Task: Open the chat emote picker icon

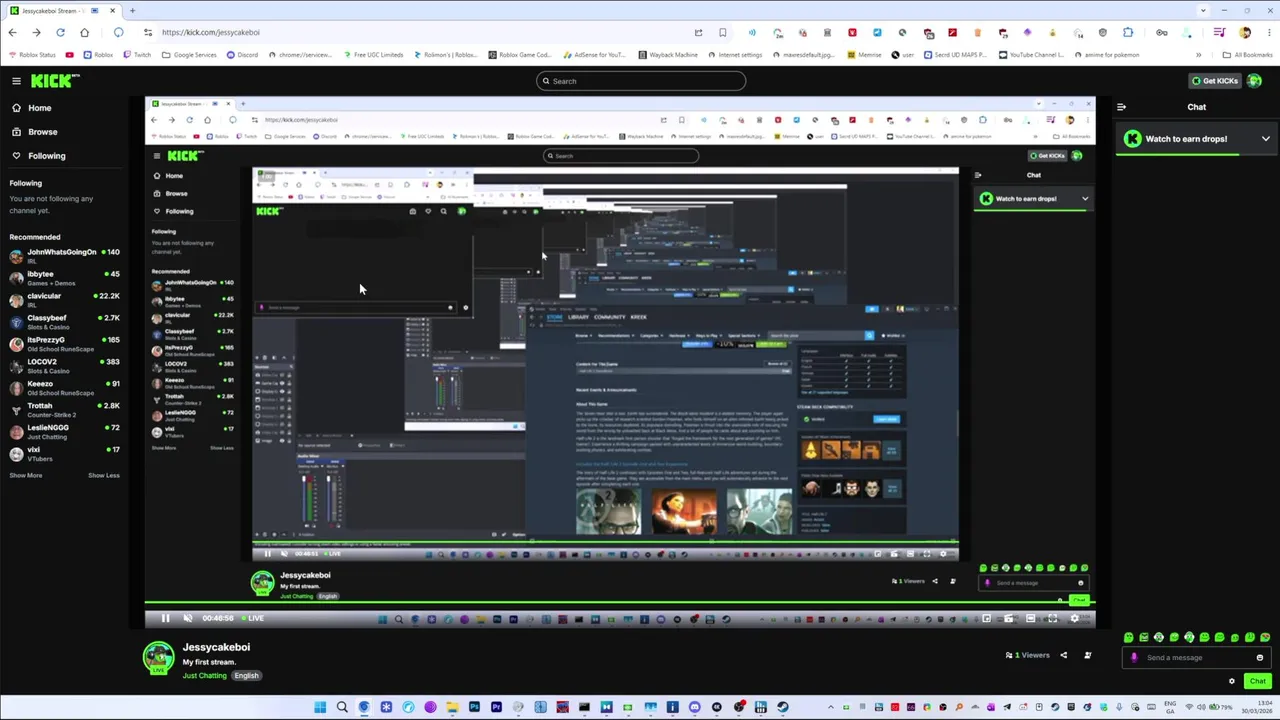Action: tap(1259, 658)
